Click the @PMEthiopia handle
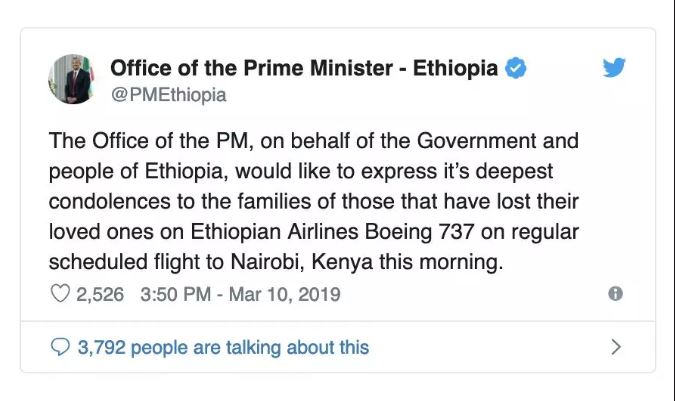Viewport: 675px width, 401px height. pos(168,95)
